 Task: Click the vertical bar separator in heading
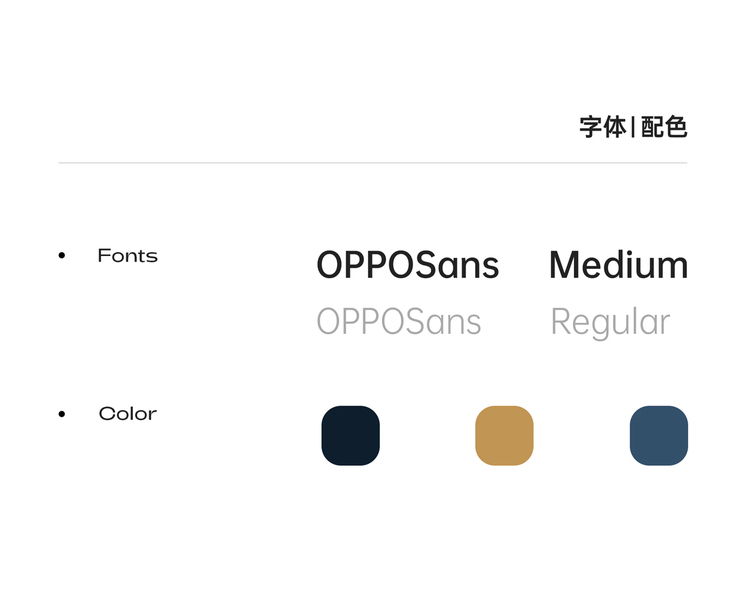coord(634,128)
